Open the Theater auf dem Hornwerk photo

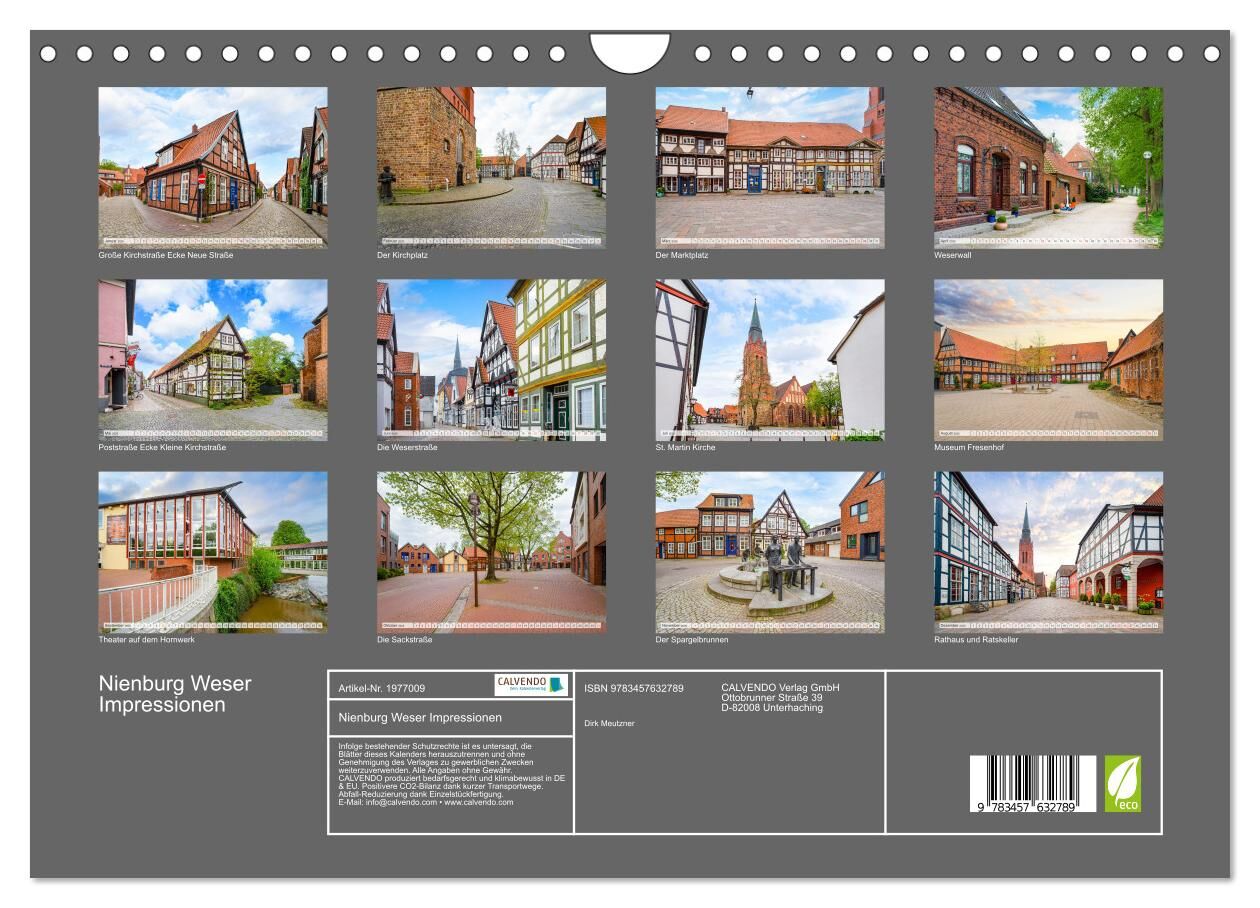[x=212, y=551]
